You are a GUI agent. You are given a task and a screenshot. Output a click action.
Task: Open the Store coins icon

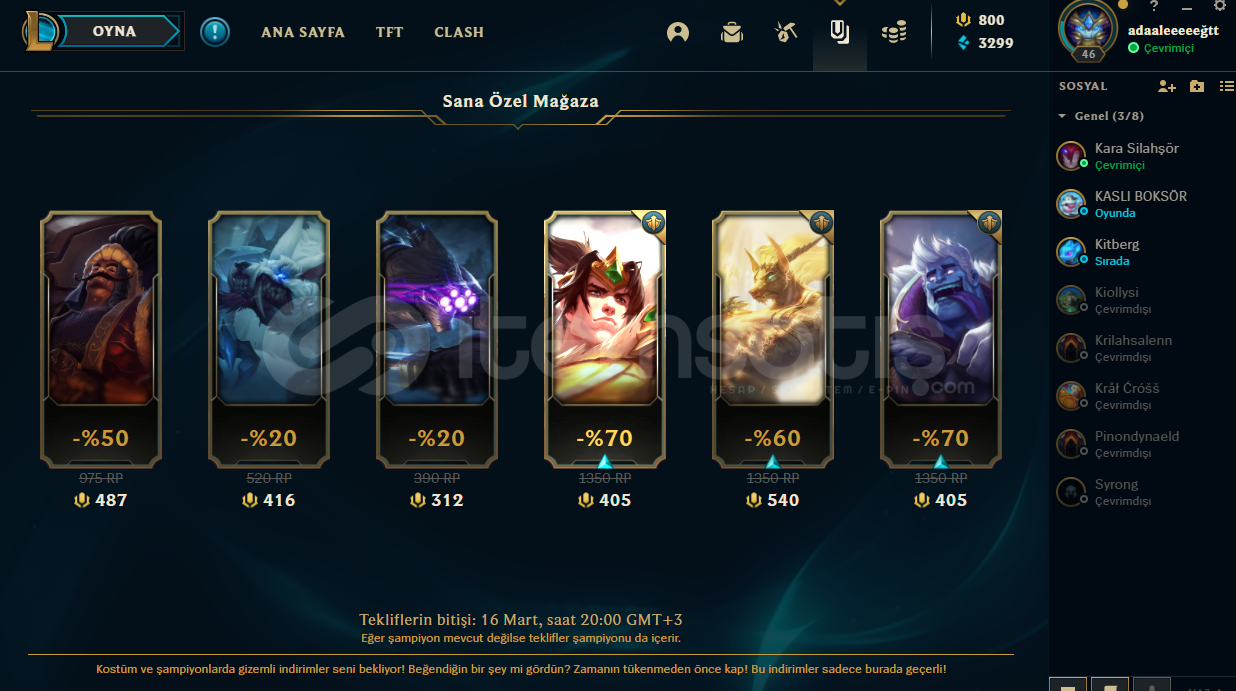pos(894,32)
